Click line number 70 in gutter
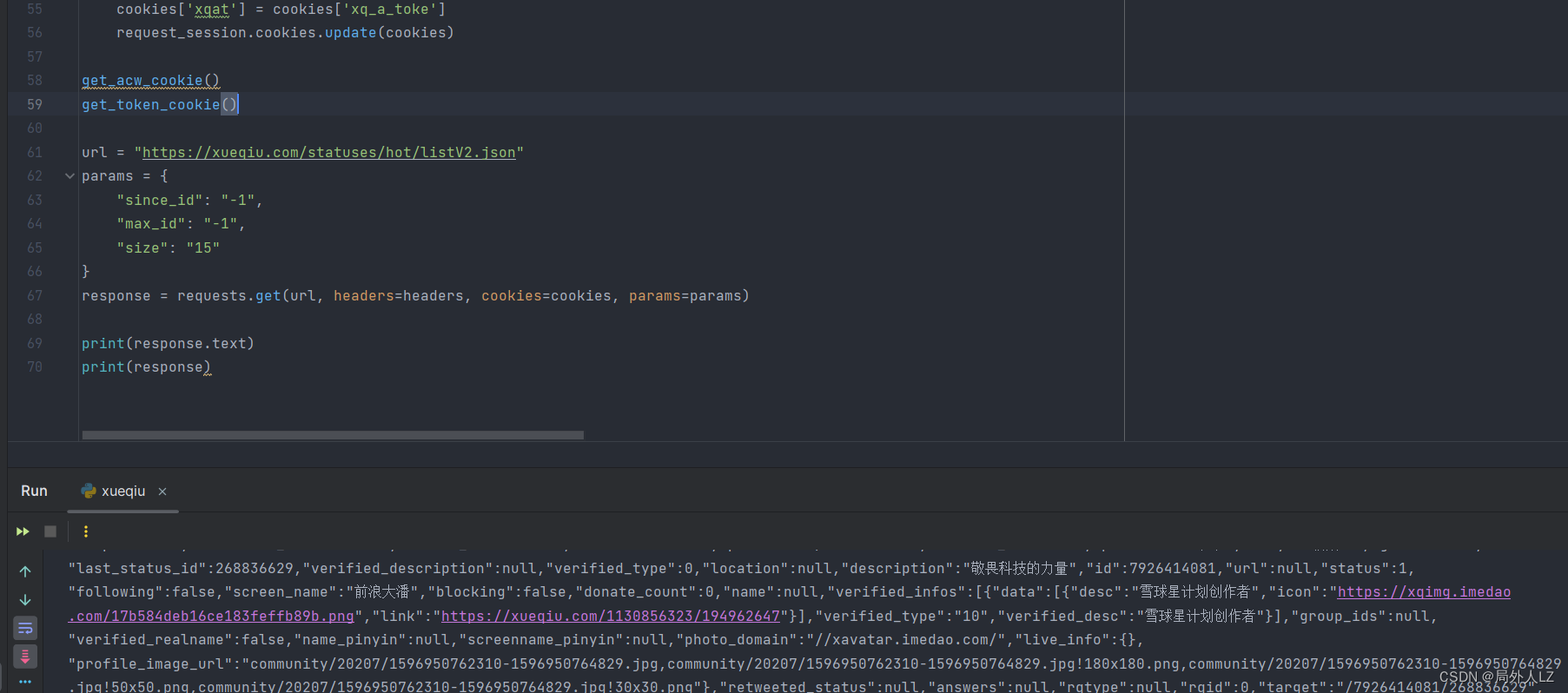 click(x=35, y=367)
